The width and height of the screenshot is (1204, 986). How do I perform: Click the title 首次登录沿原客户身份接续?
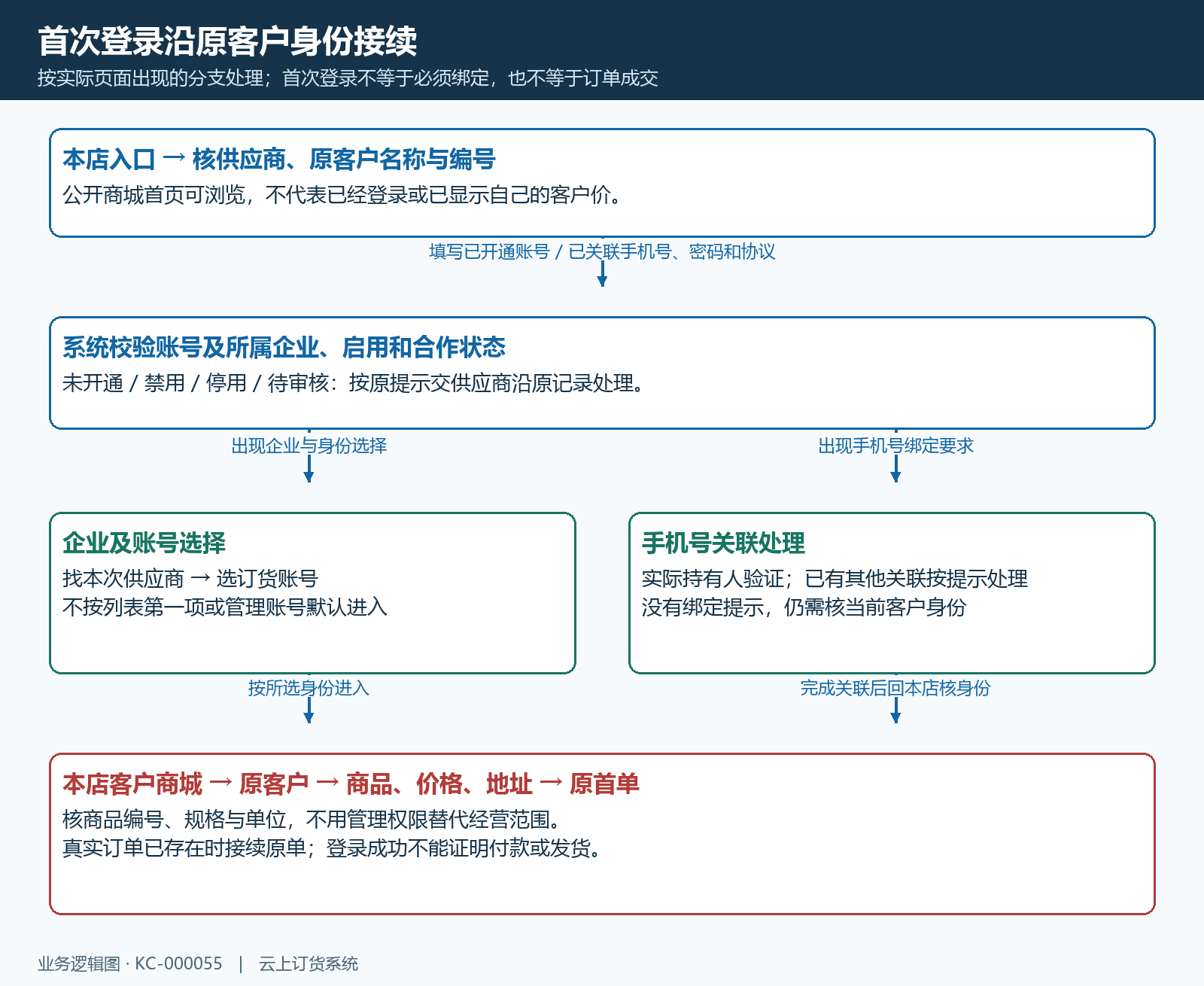[227, 41]
